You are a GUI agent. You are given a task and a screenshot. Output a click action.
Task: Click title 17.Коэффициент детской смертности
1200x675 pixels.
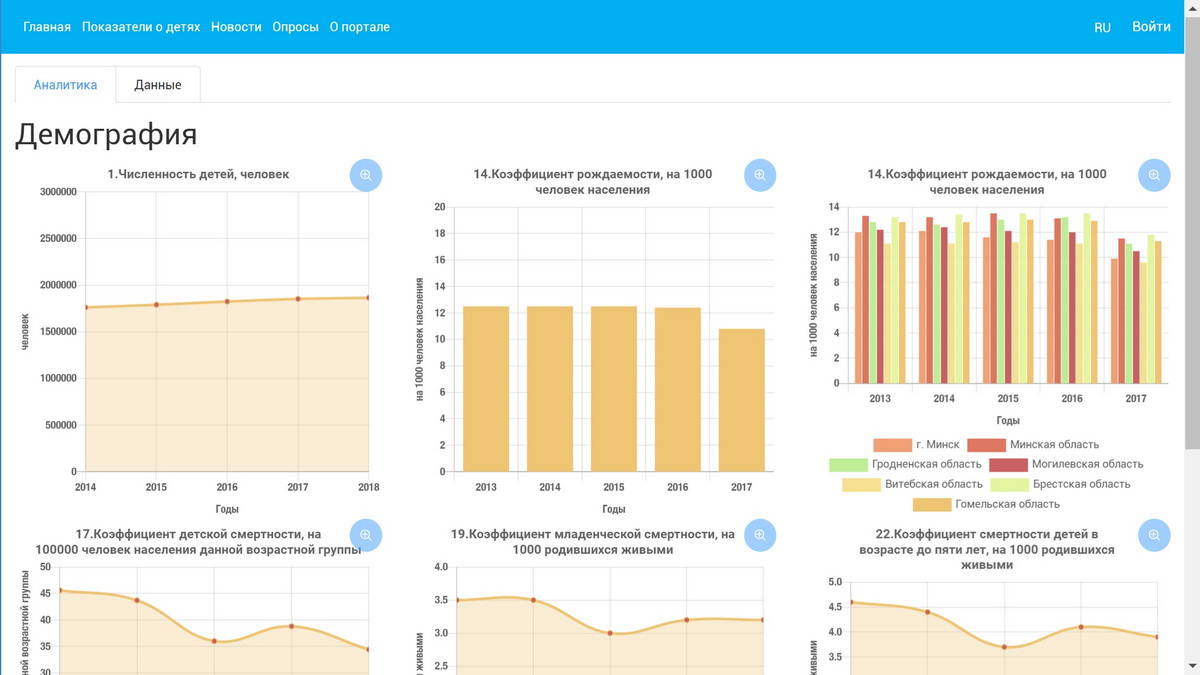[x=198, y=541]
